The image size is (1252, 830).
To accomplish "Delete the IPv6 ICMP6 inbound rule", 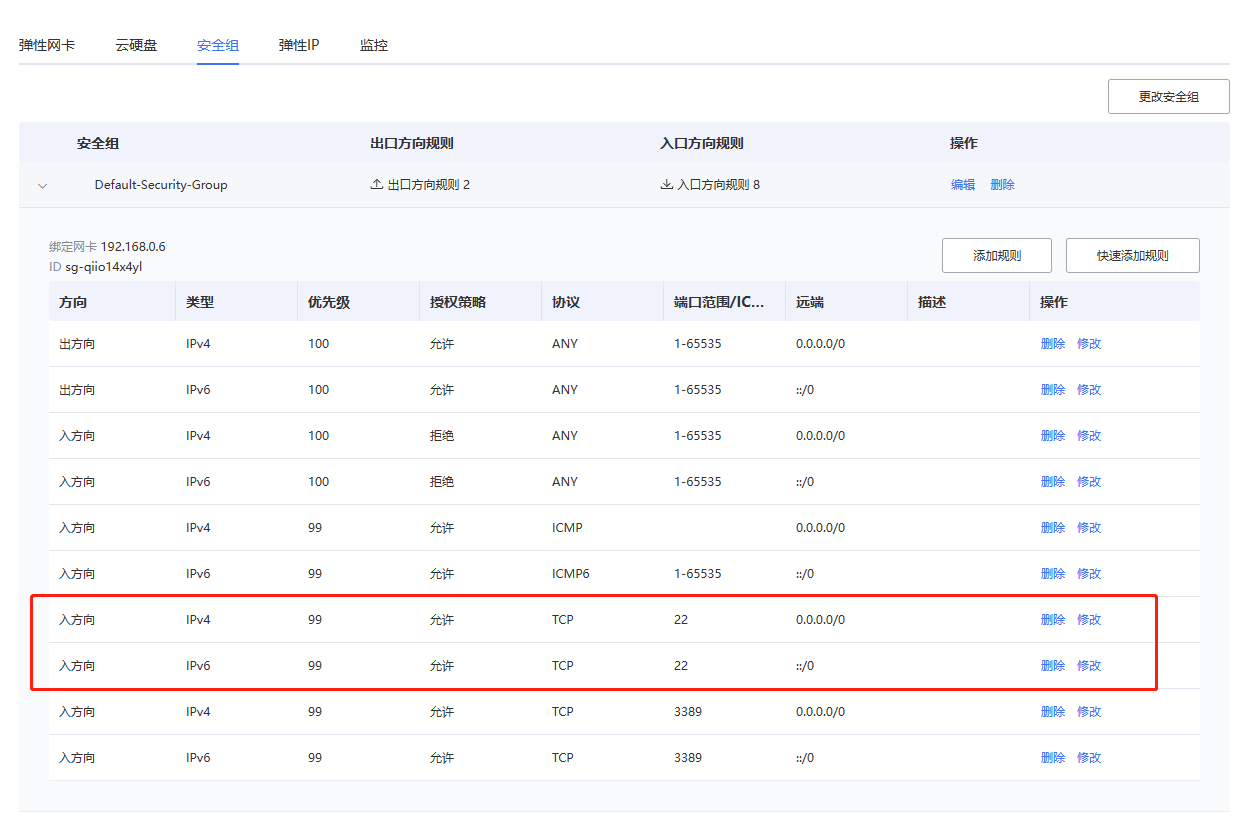I will pos(1053,574).
